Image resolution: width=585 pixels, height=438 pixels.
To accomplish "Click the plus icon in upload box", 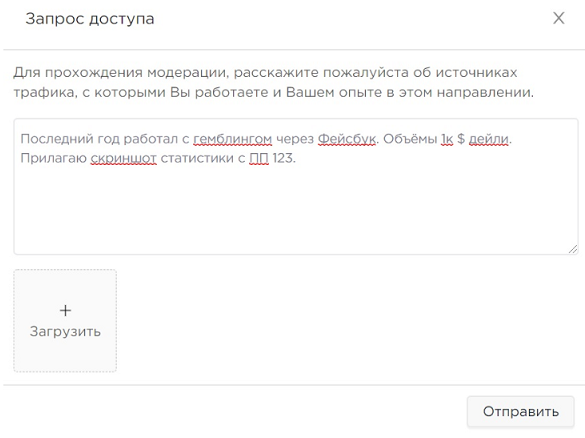I will point(65,310).
